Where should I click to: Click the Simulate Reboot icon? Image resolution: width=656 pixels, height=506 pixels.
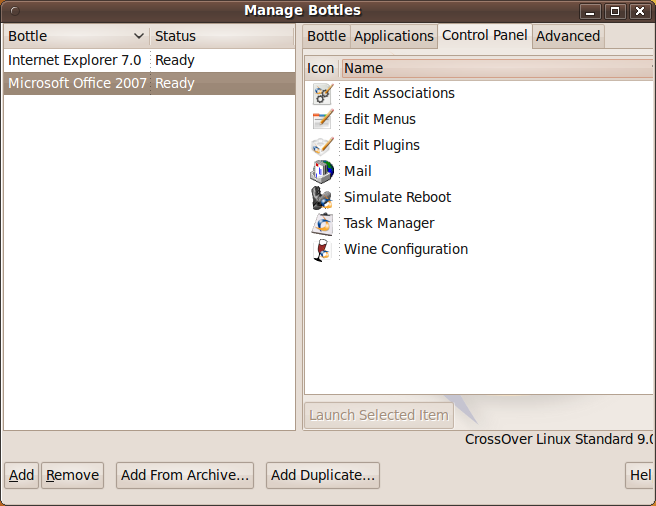click(x=322, y=198)
